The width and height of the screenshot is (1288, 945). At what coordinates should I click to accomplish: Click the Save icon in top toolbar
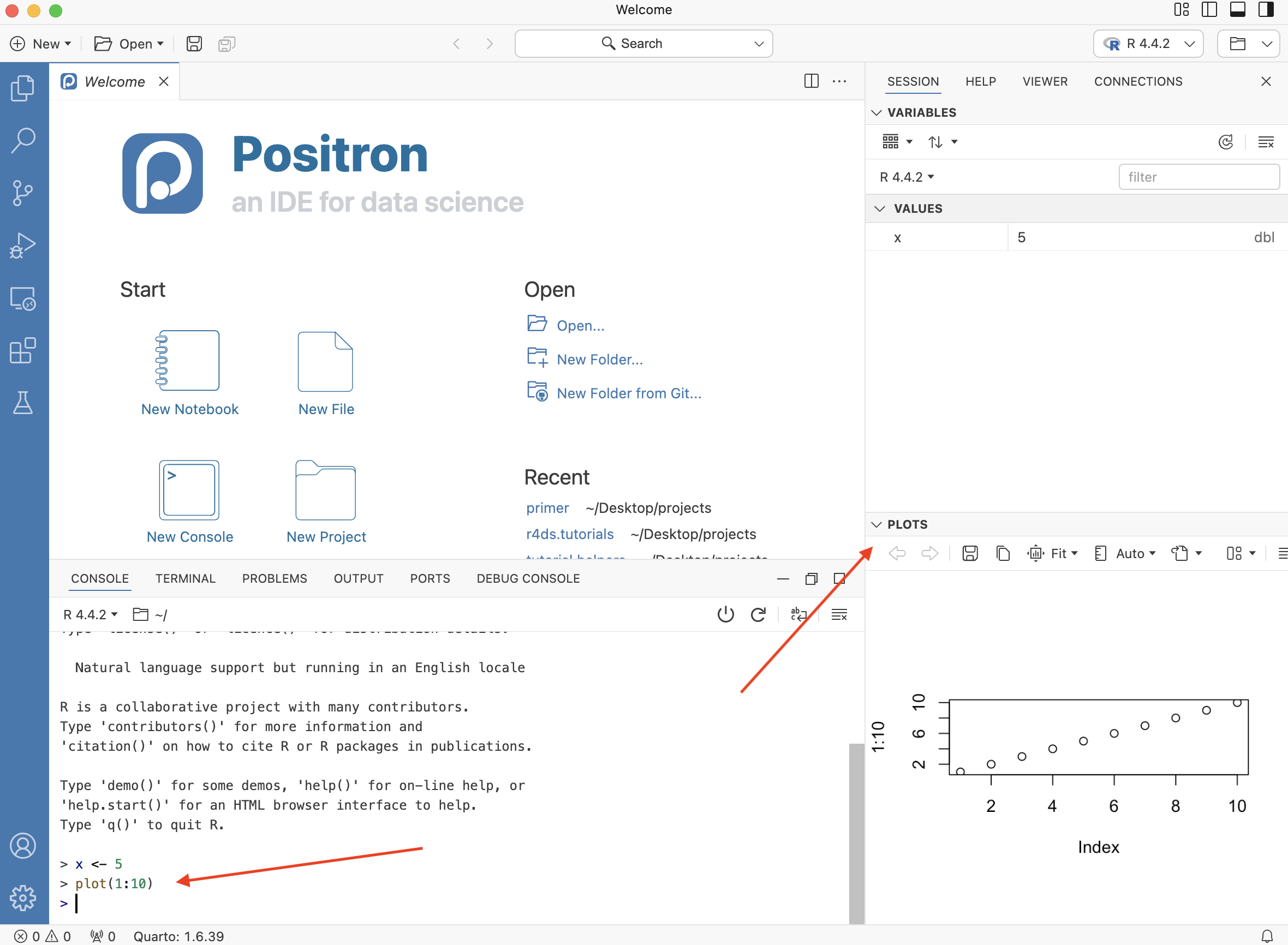click(194, 44)
